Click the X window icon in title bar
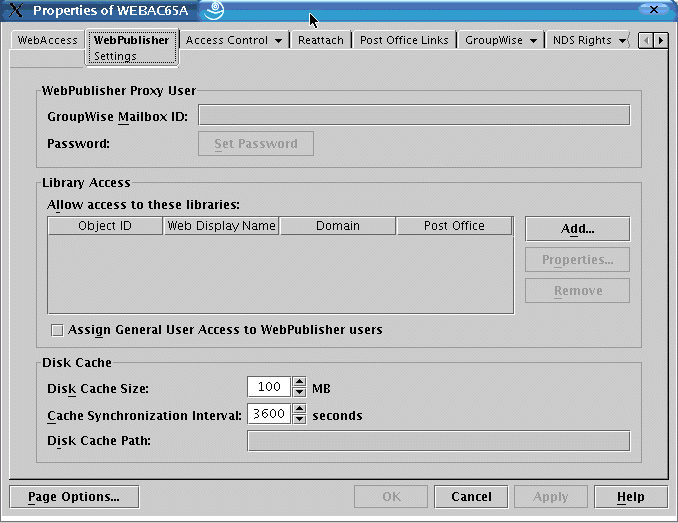This screenshot has width=678, height=523. coord(16,11)
